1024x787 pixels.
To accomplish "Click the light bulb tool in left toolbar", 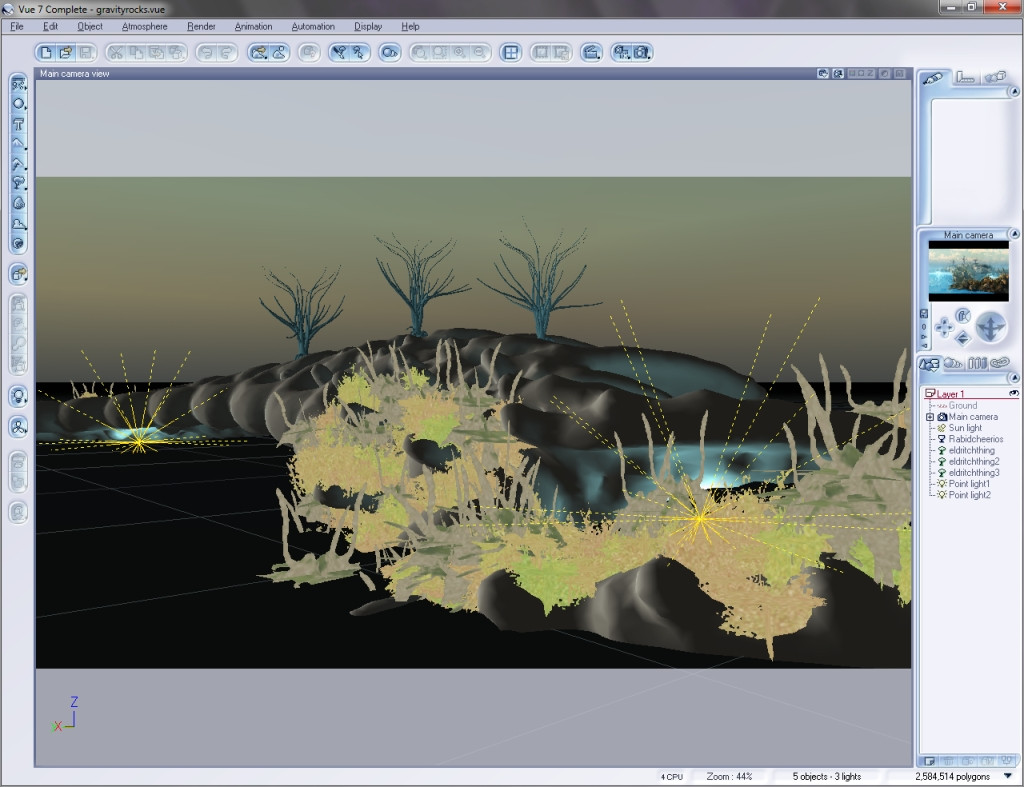I will tap(18, 396).
